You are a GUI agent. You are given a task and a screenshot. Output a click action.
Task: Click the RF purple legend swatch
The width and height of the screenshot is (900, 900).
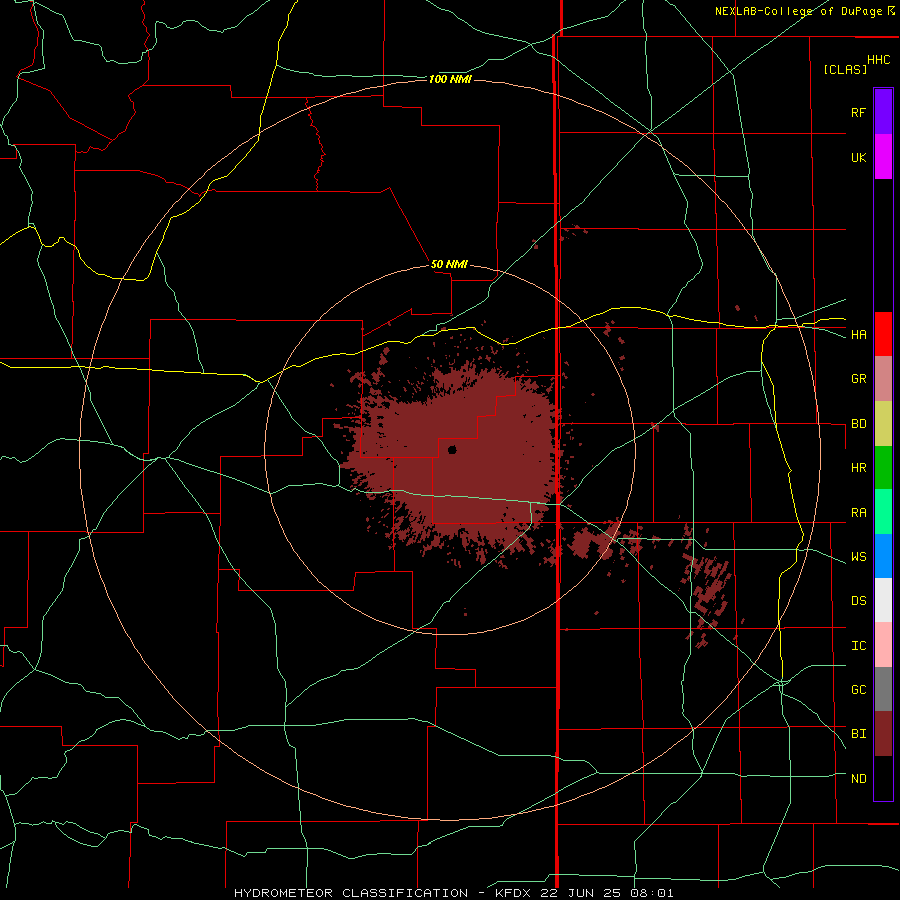point(883,112)
